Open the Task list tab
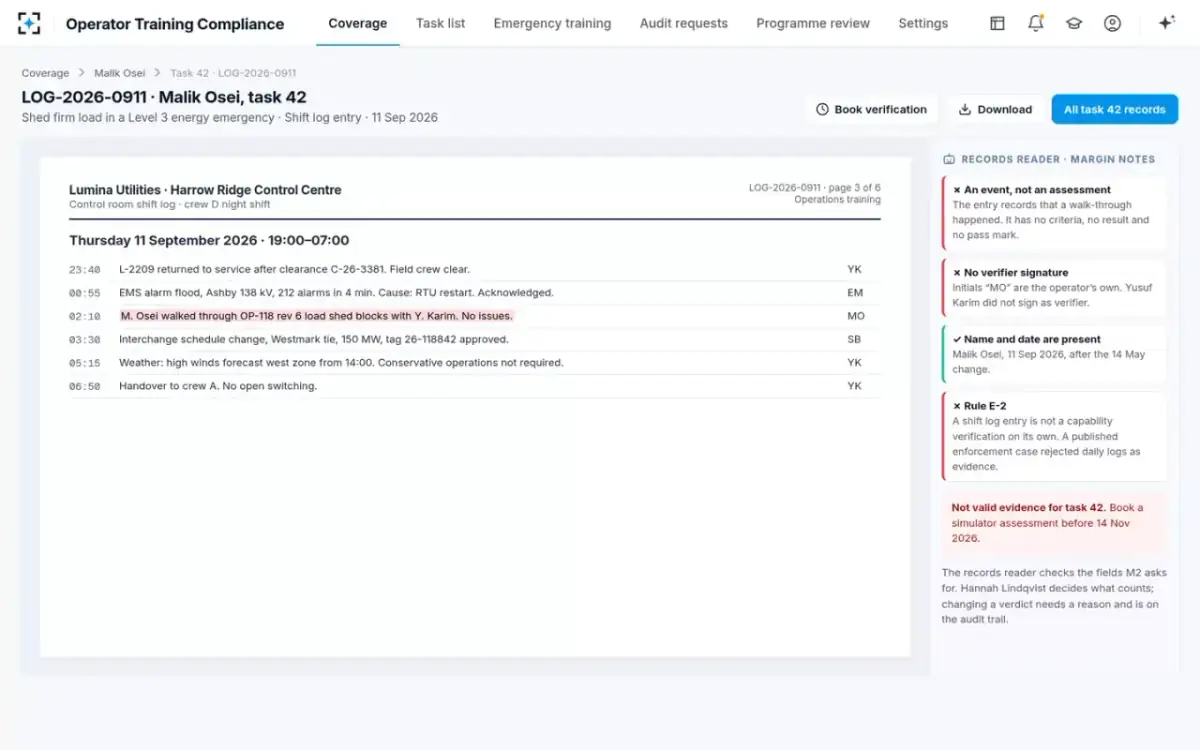This screenshot has width=1200, height=750. click(440, 23)
